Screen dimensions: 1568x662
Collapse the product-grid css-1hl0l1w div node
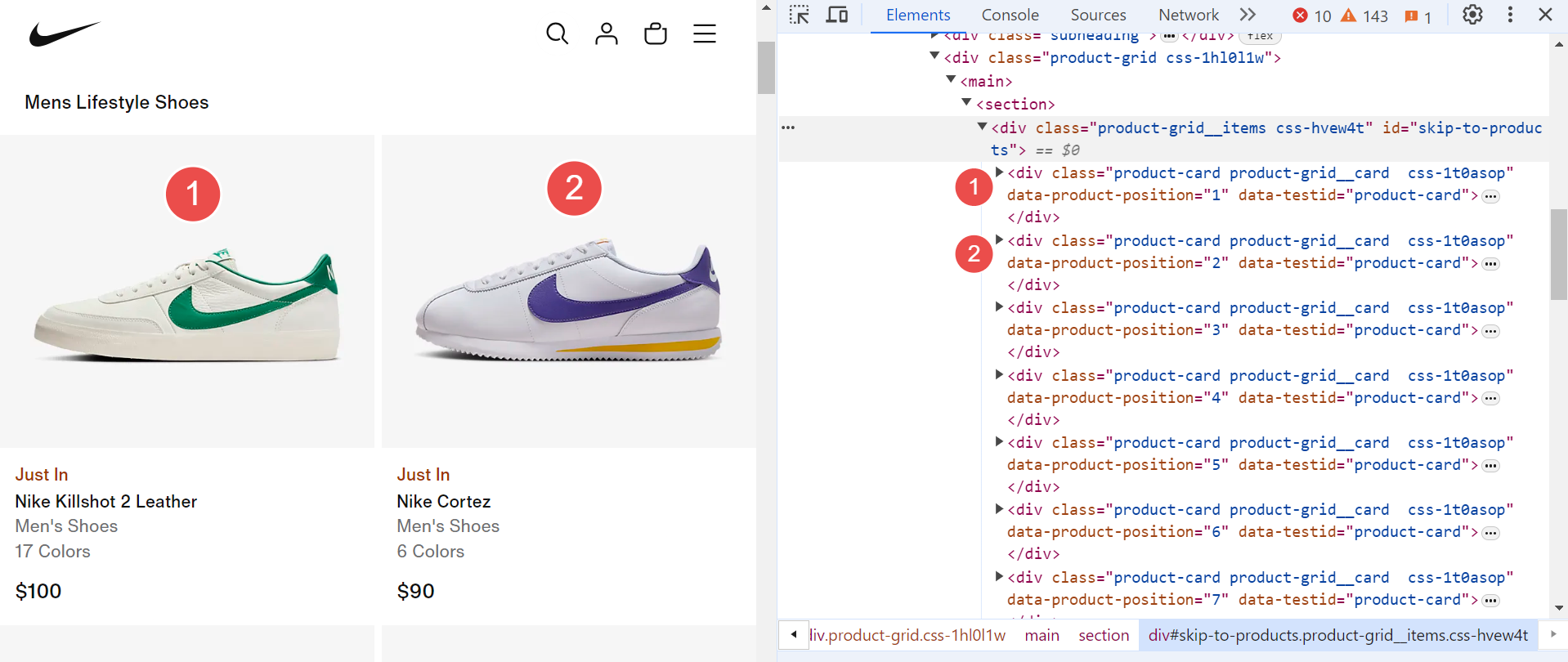coord(934,56)
